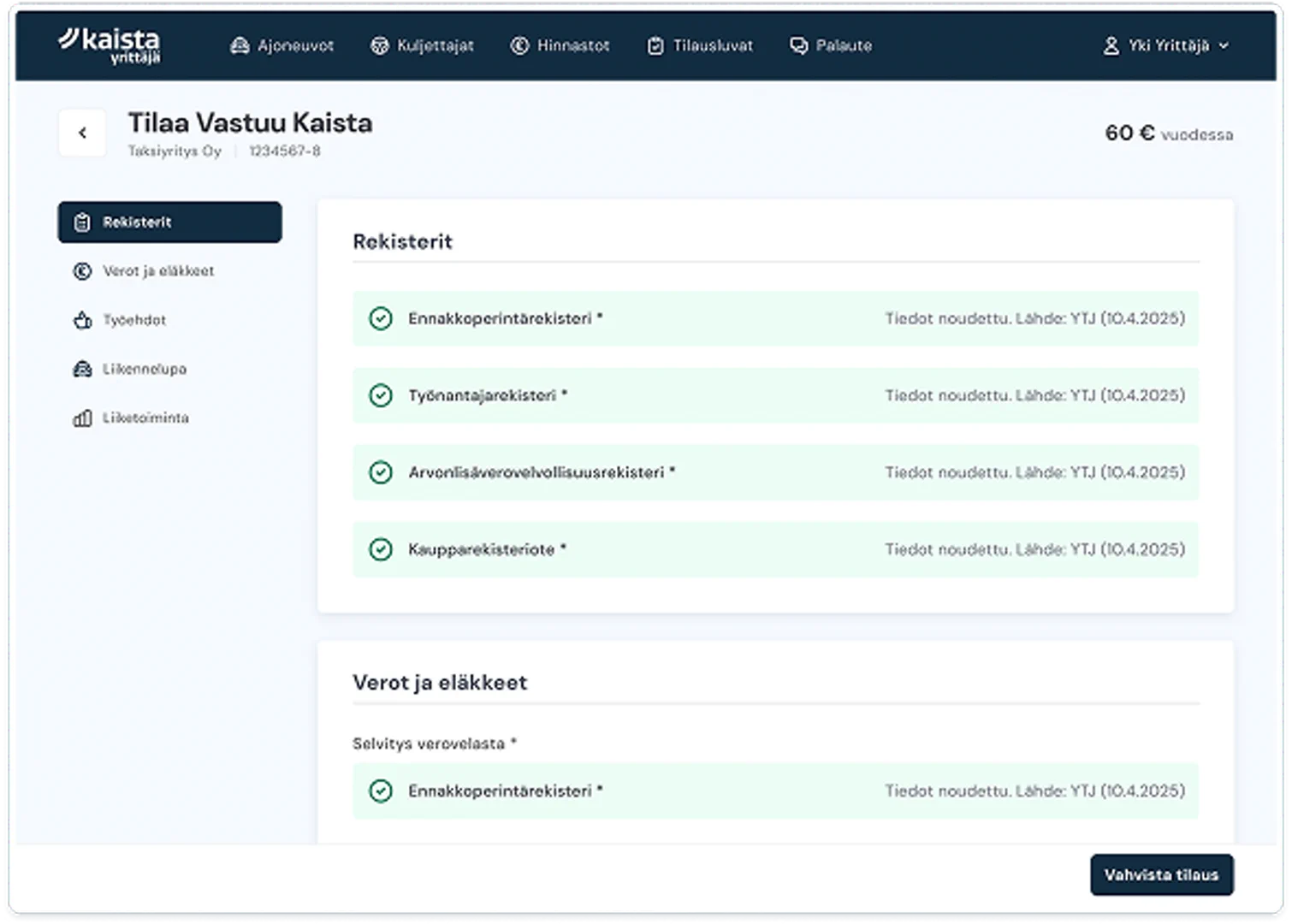Open the Hinnastot menu item
Viewport: 1292px width, 924px height.
click(560, 46)
